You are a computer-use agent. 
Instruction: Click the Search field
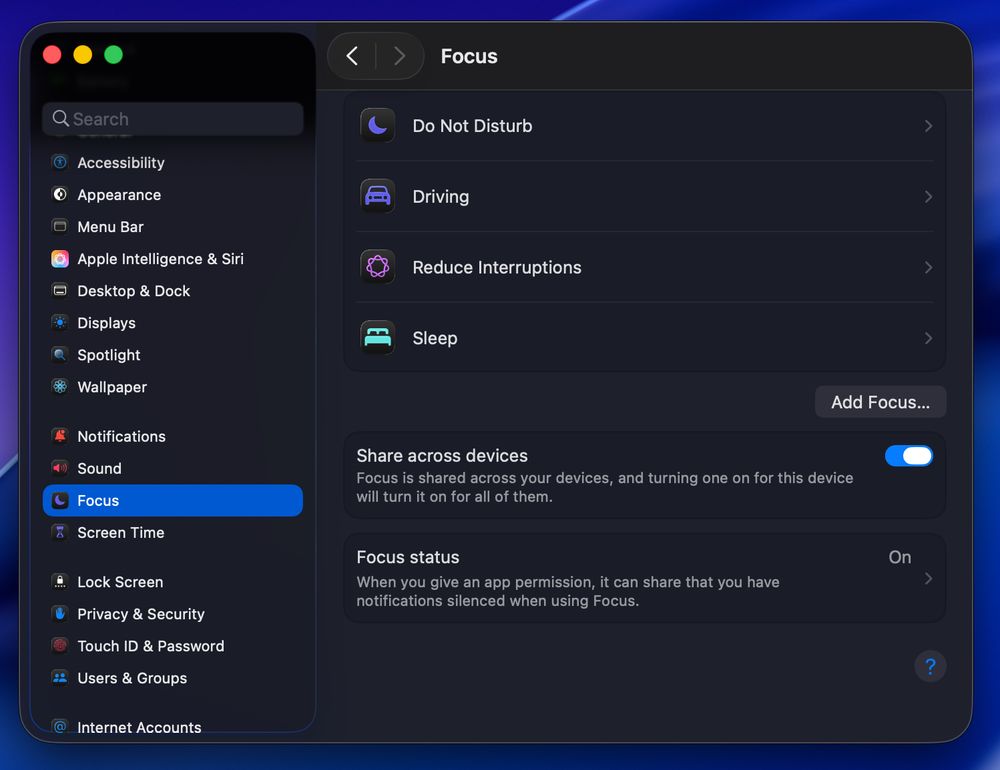point(173,119)
